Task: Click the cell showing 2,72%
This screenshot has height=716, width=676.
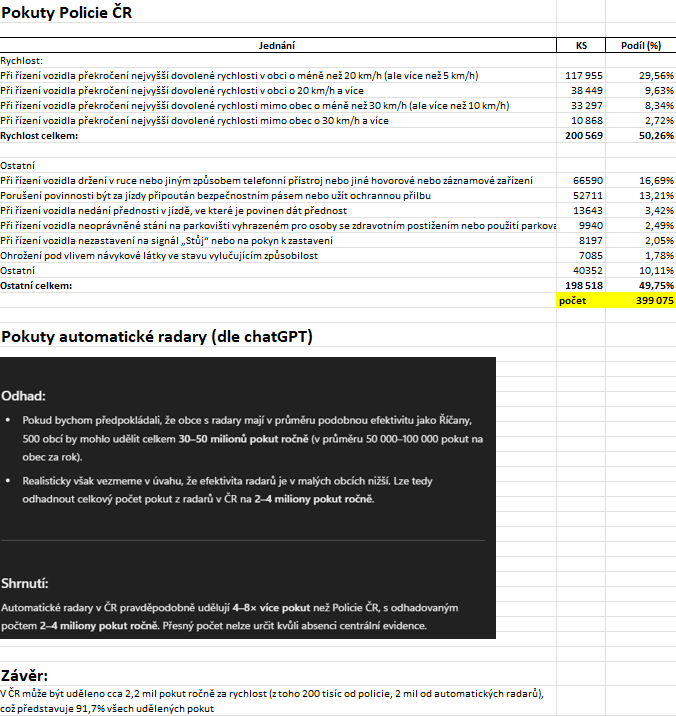Action: click(x=641, y=121)
